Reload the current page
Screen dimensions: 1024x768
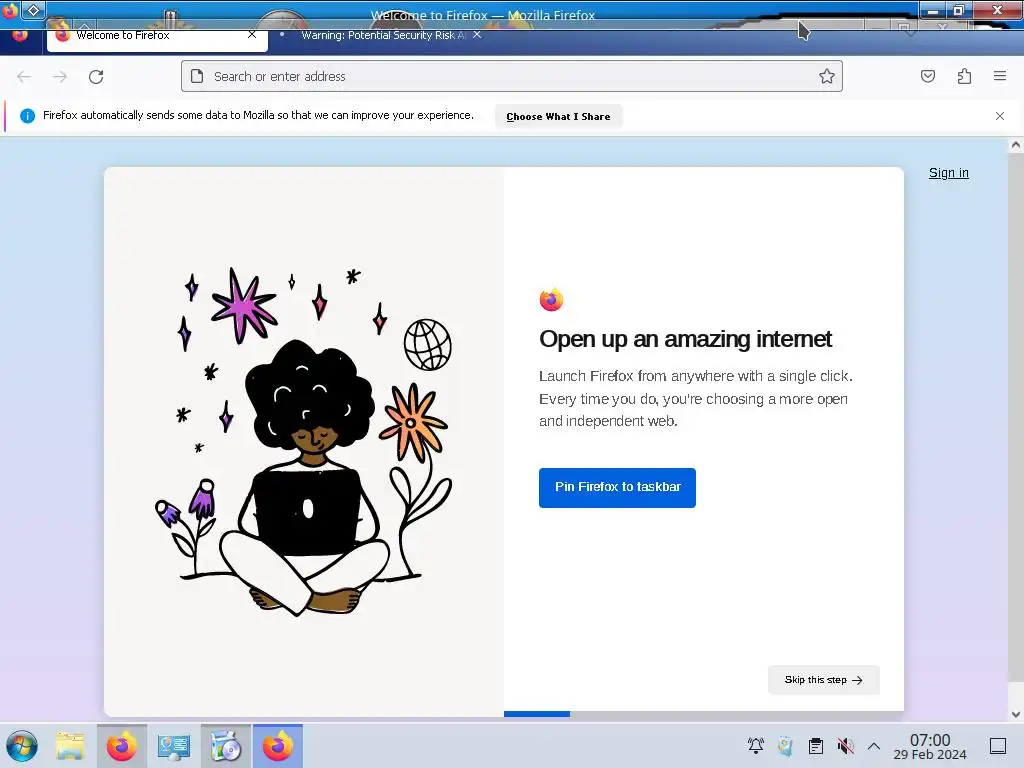click(96, 76)
